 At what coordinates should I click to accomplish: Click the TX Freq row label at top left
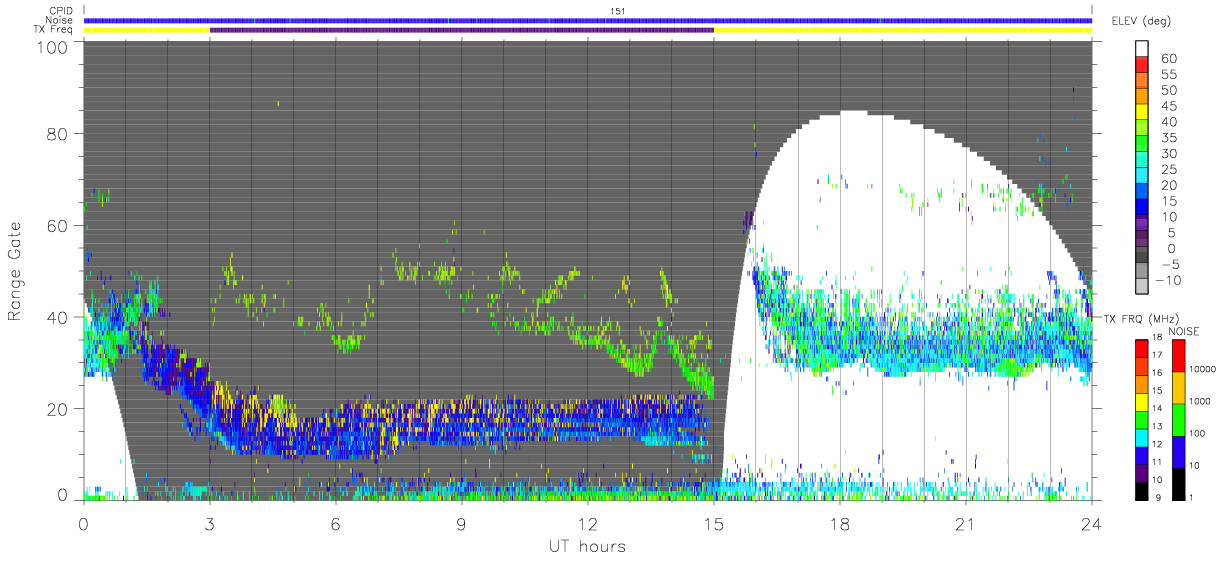(54, 29)
